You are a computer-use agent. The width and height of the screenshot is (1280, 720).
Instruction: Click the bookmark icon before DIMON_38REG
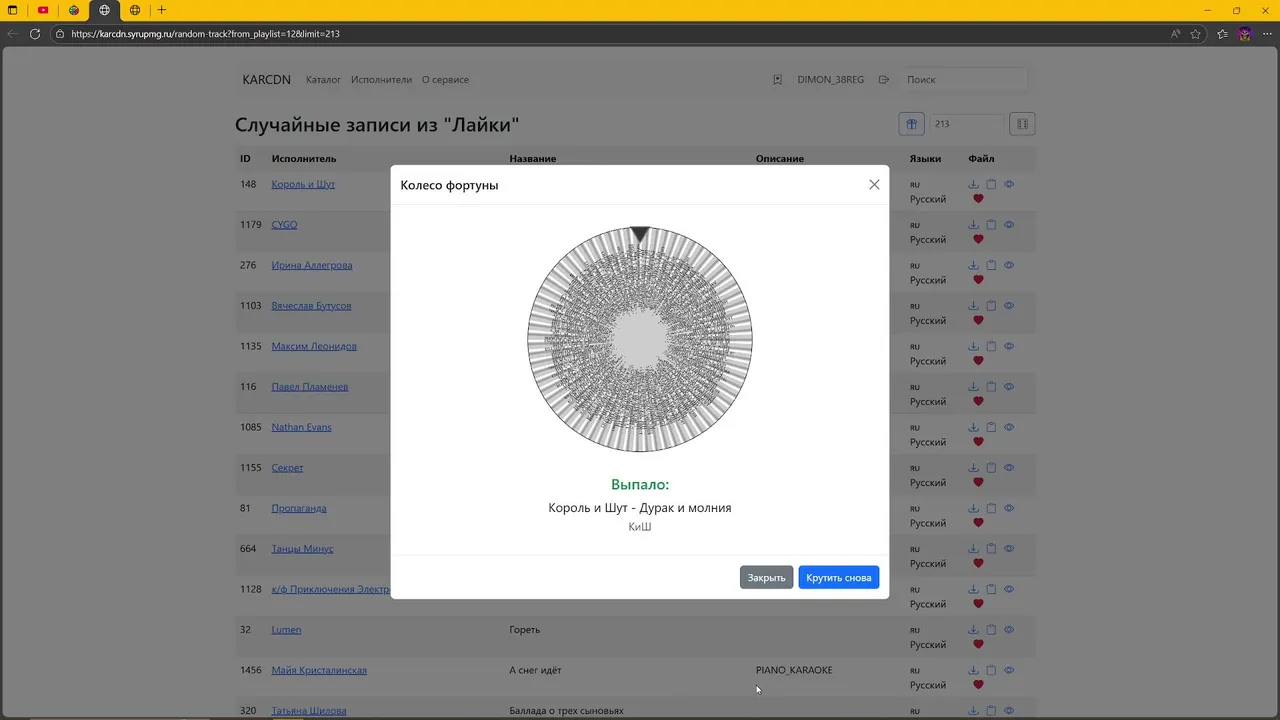[x=777, y=80]
